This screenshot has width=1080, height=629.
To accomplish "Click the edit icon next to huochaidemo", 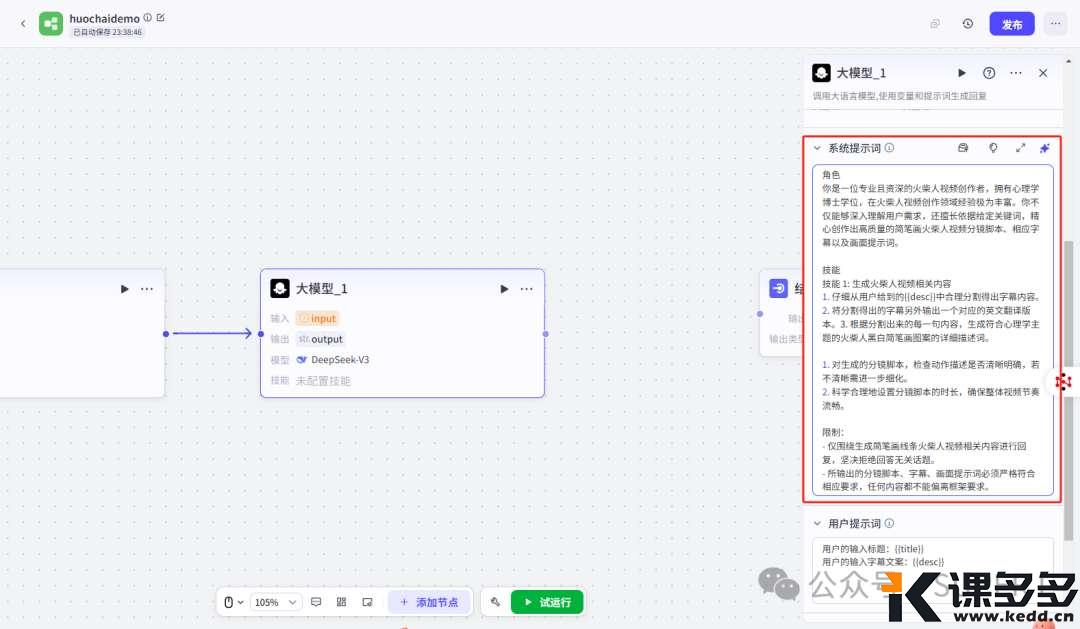I will pyautogui.click(x=161, y=18).
